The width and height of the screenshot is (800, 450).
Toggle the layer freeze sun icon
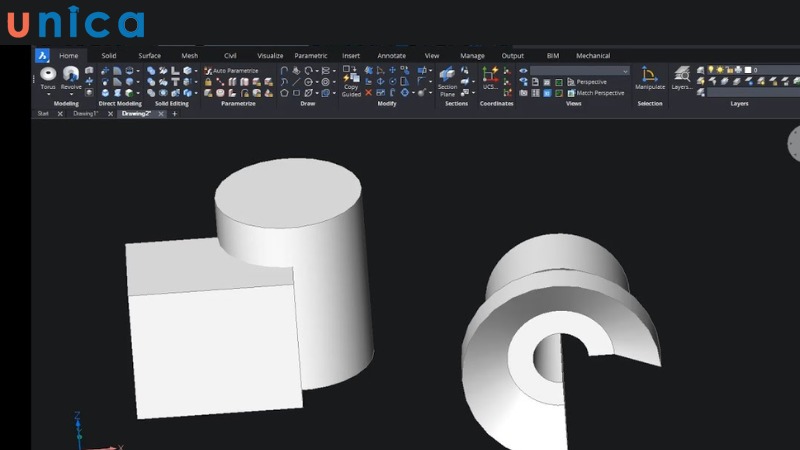tap(722, 70)
